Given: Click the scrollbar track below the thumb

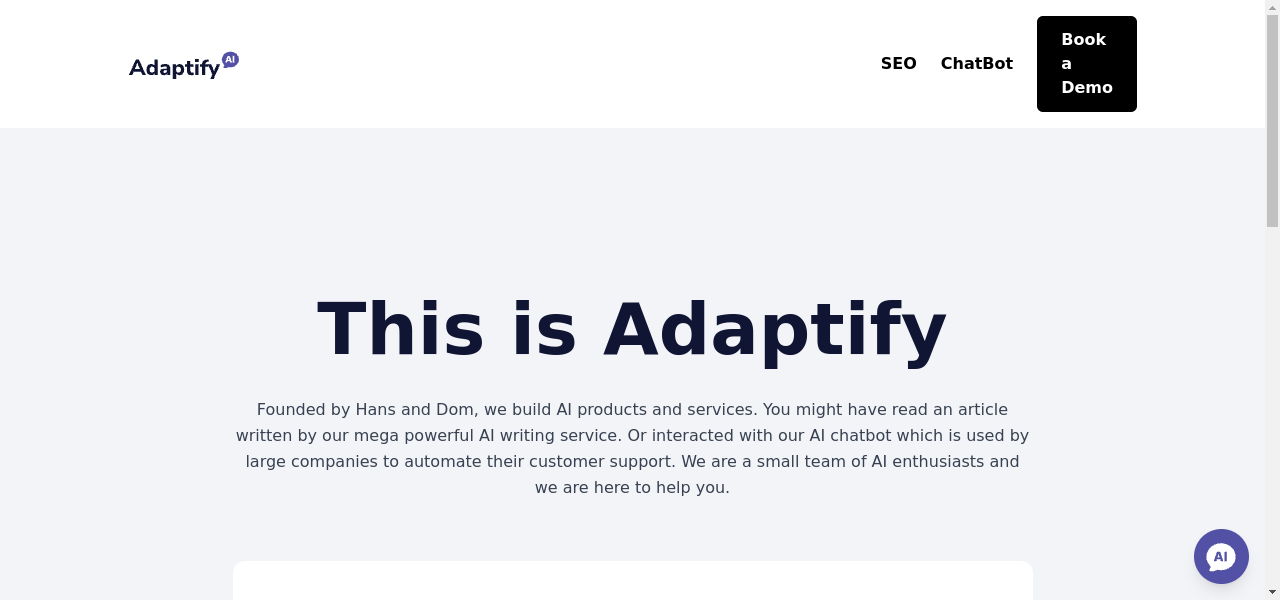Looking at the screenshot, I should coord(1272,400).
